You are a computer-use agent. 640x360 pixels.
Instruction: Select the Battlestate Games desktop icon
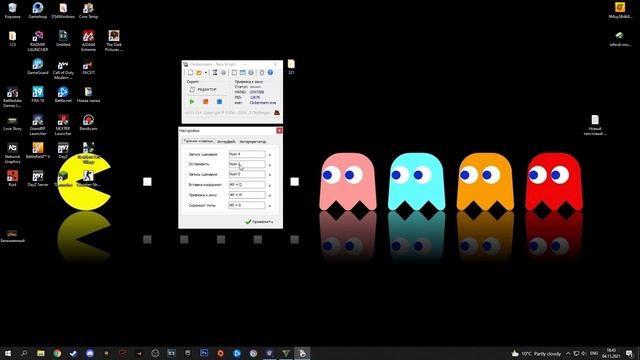12,97
